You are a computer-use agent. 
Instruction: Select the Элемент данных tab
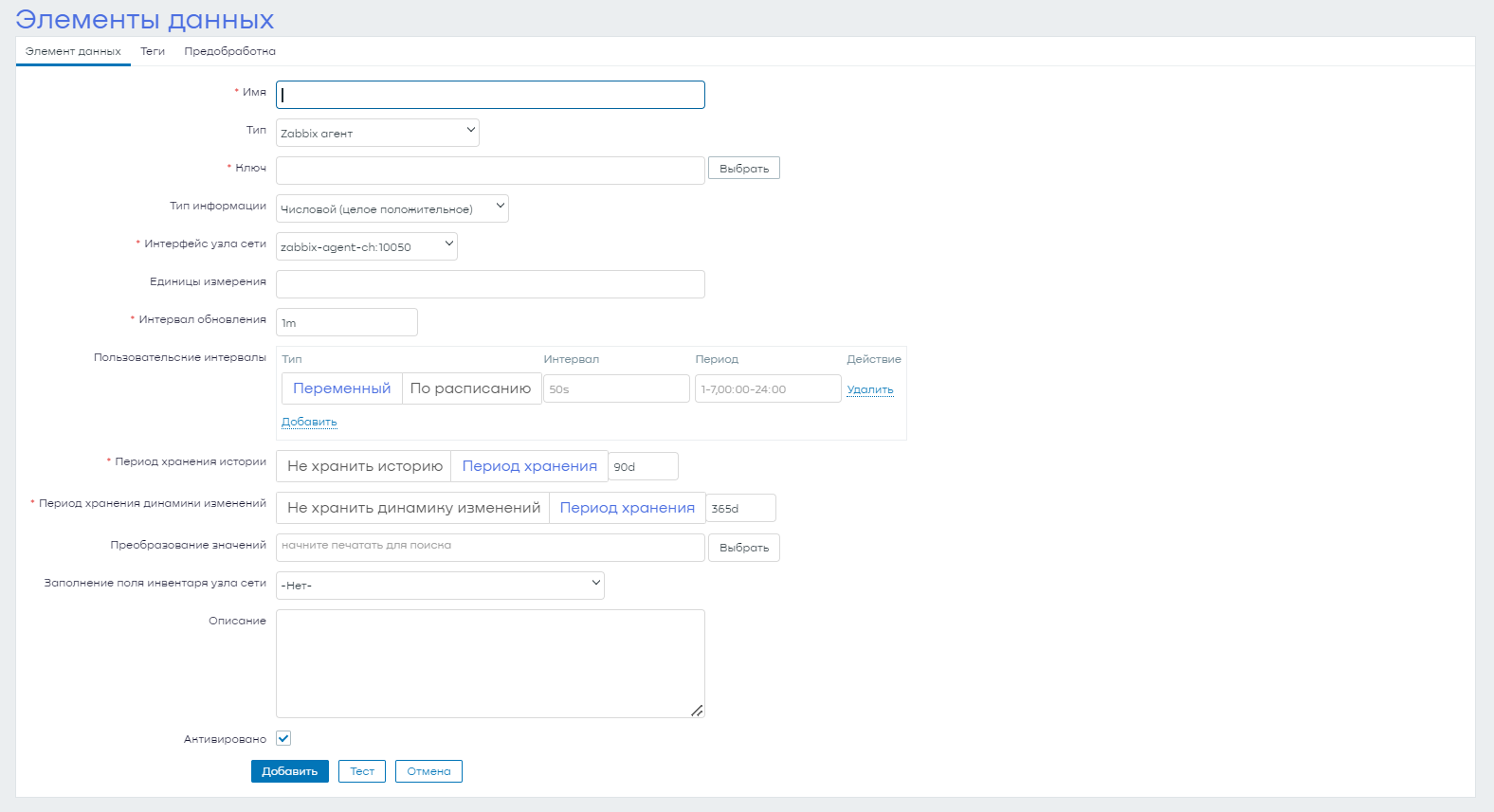tap(73, 51)
